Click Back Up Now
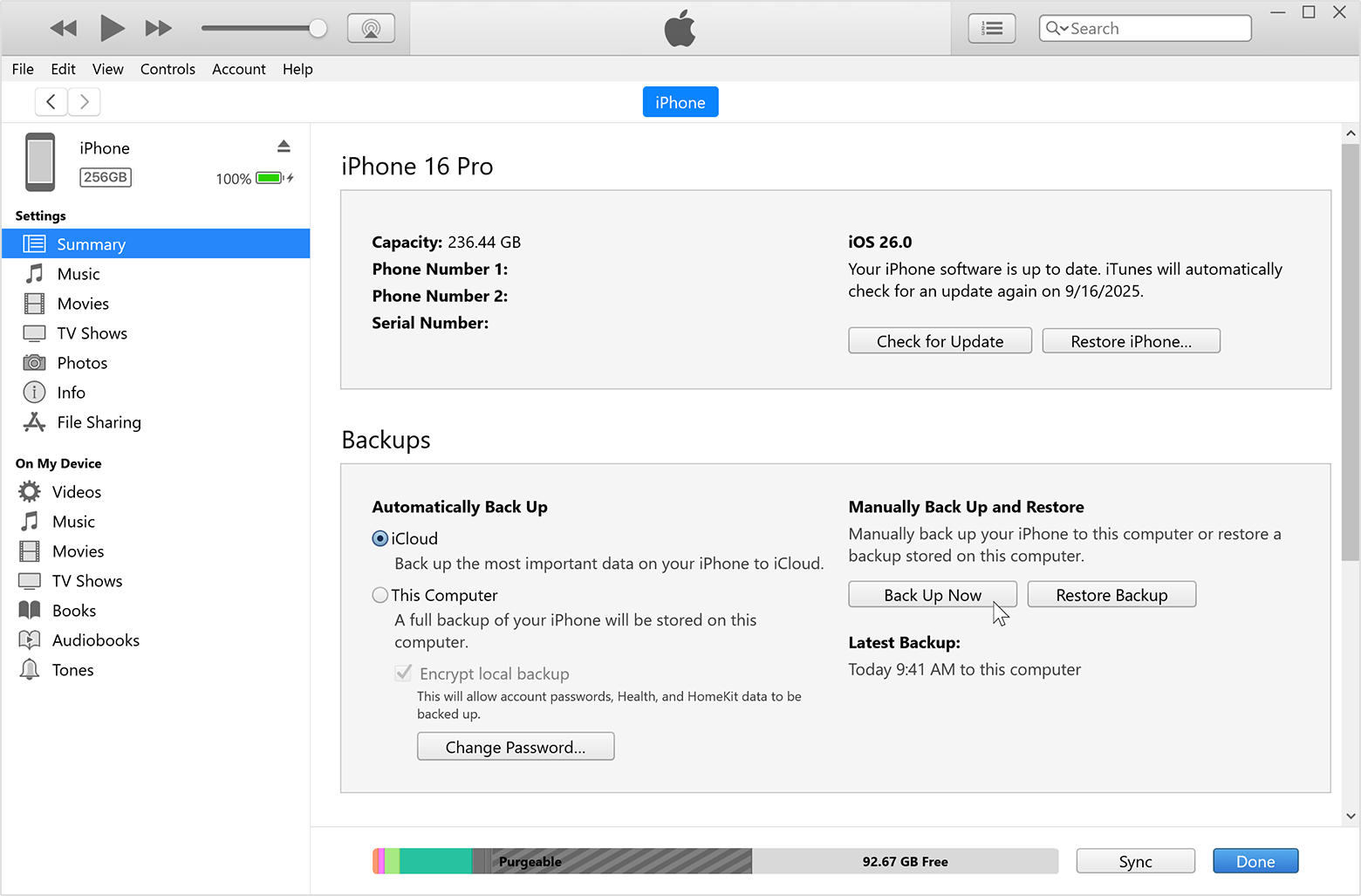Viewport: 1361px width, 896px height. click(x=932, y=594)
